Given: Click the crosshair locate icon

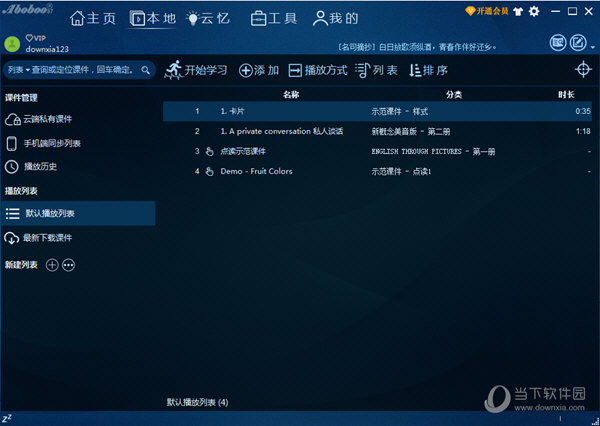Looking at the screenshot, I should (x=583, y=69).
